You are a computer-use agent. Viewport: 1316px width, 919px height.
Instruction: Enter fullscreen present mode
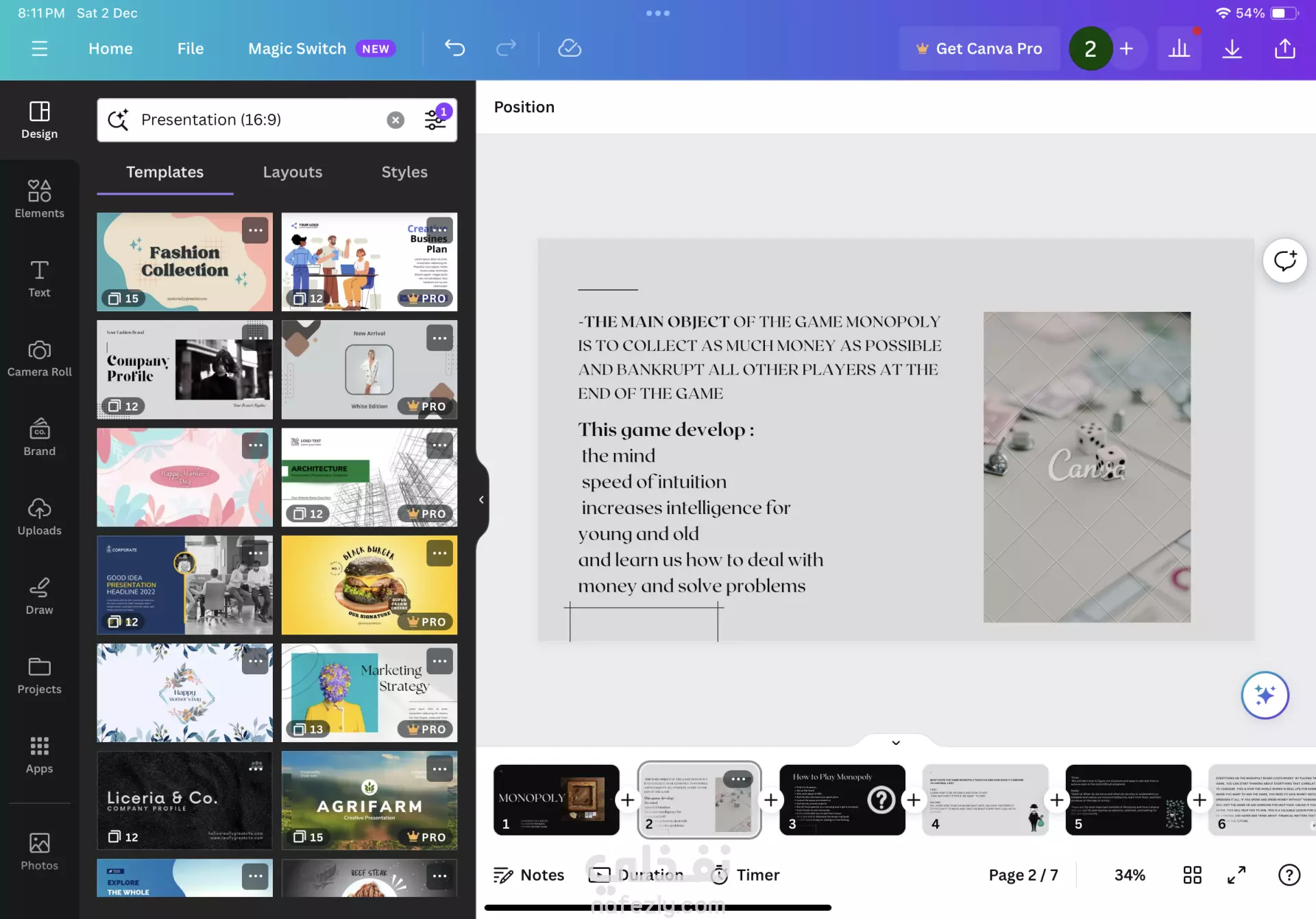pyautogui.click(x=1236, y=874)
